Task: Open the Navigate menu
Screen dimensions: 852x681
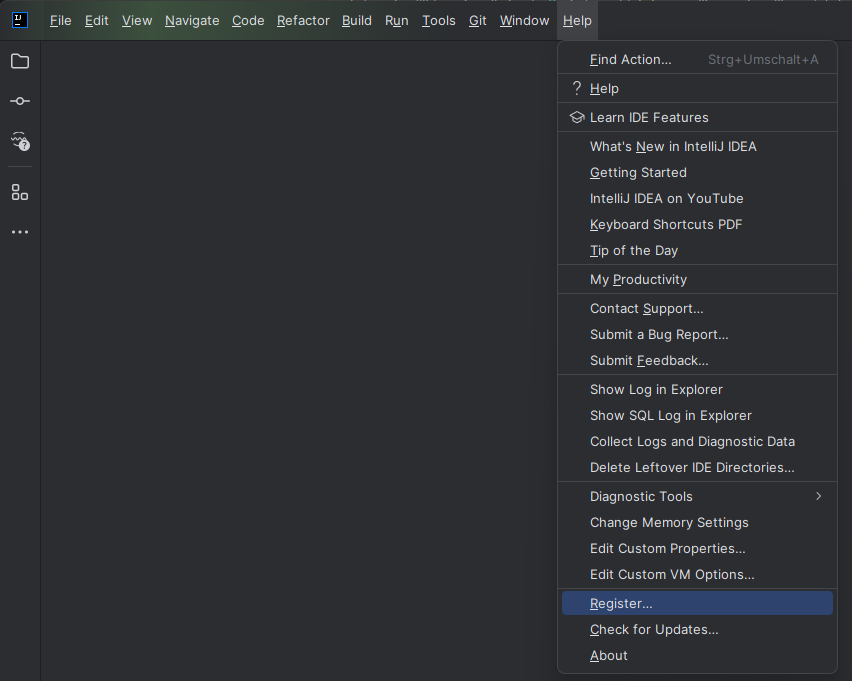Action: point(192,21)
